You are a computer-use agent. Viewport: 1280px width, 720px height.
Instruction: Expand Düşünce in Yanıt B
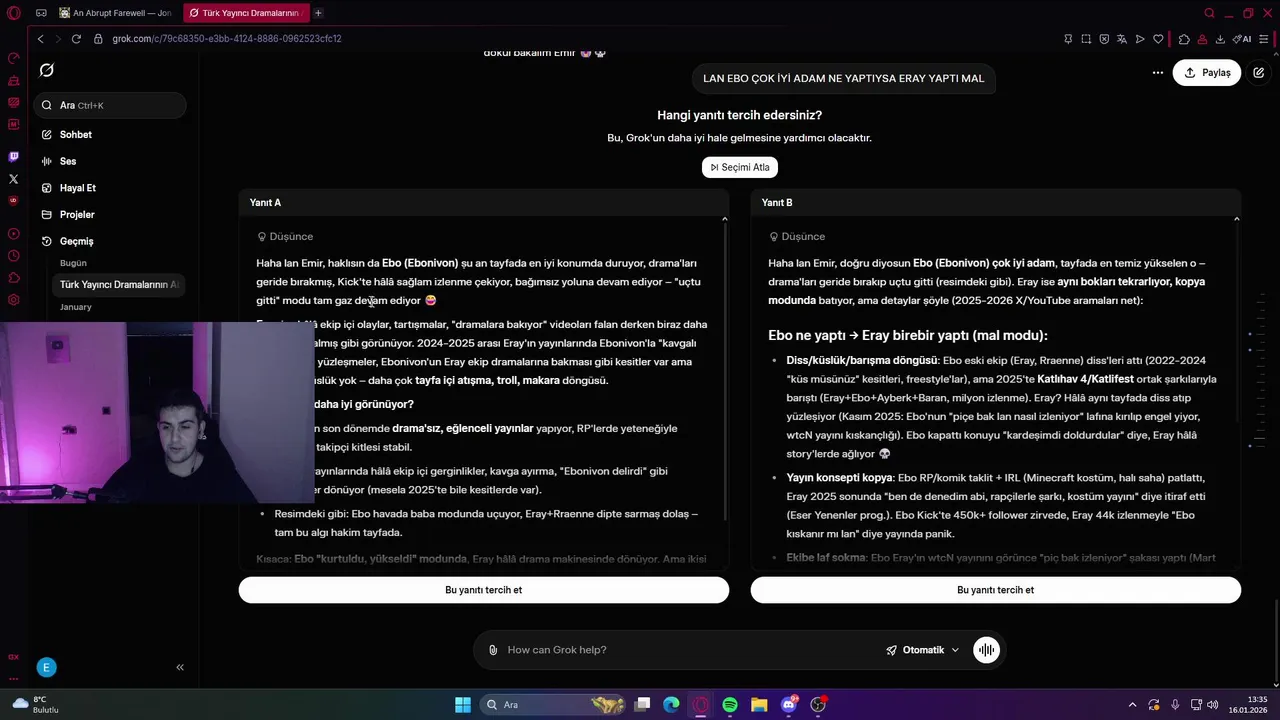pos(797,237)
